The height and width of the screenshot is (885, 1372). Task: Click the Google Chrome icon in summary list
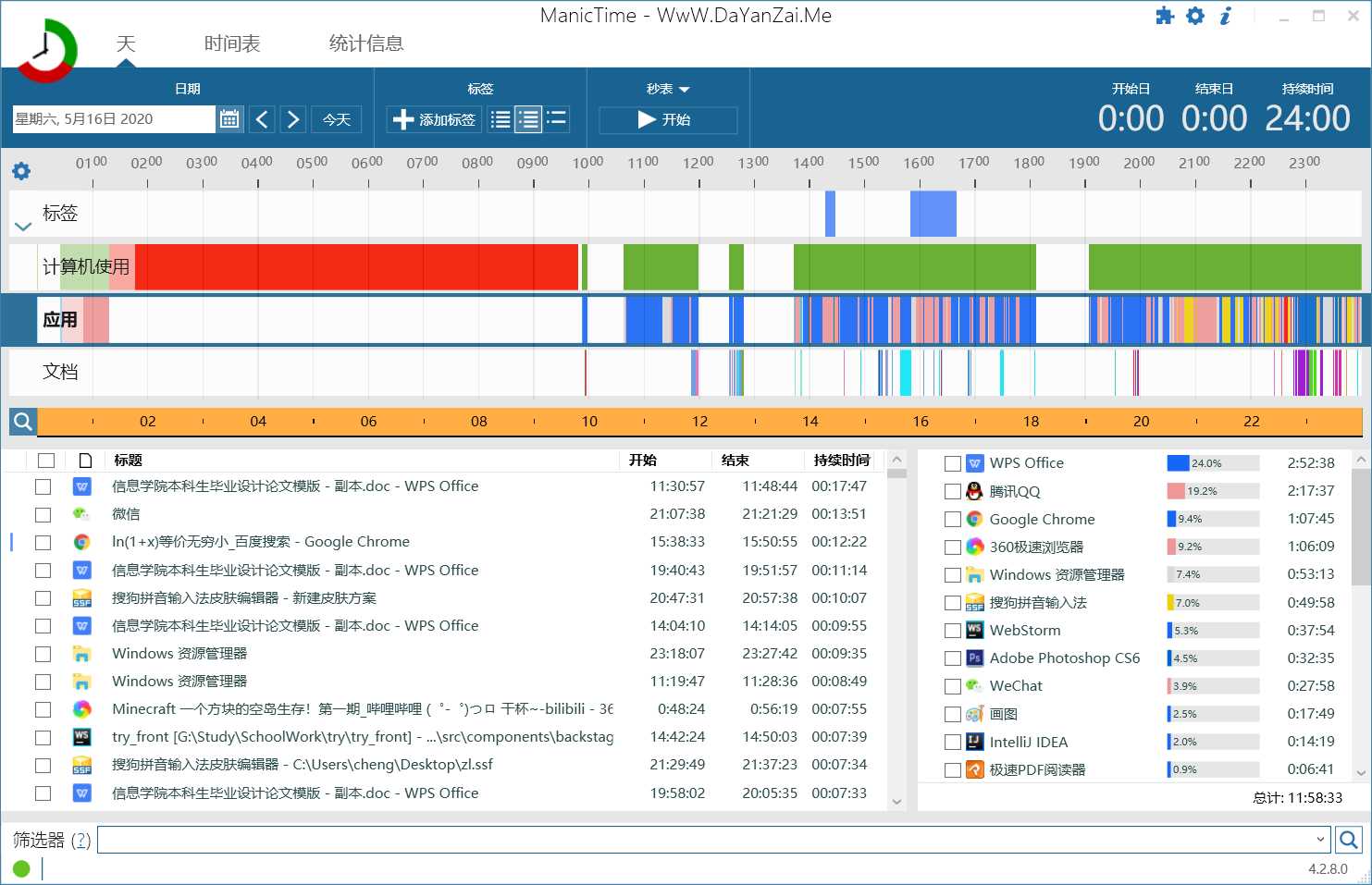tap(974, 519)
